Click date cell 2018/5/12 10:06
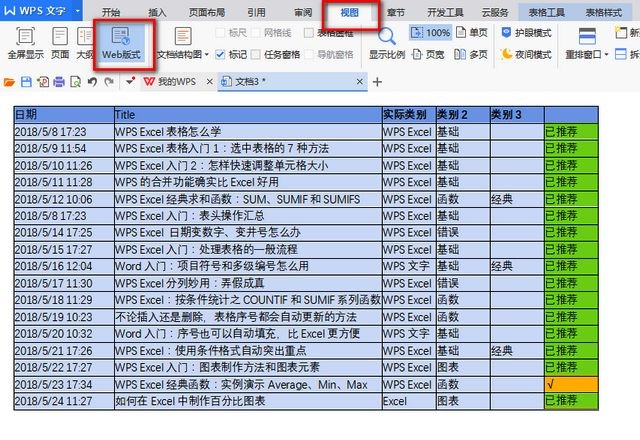Image resolution: width=640 pixels, height=440 pixels. pos(64,199)
